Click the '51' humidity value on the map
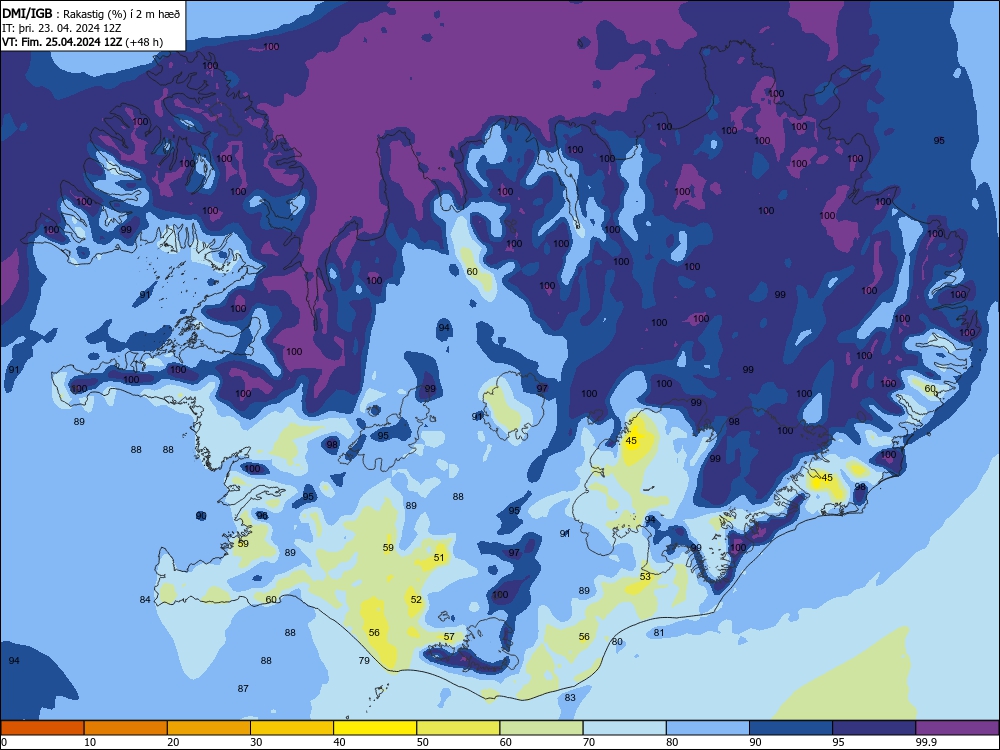The height and width of the screenshot is (750, 1000). click(x=439, y=557)
